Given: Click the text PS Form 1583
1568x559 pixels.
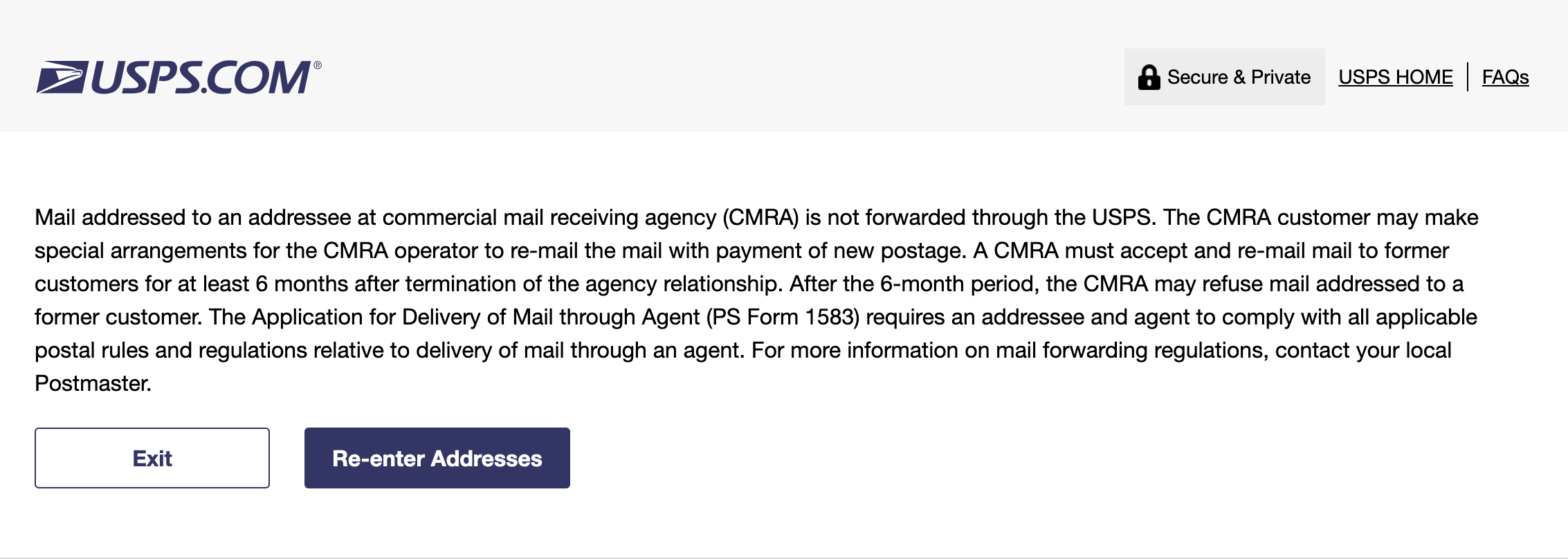Looking at the screenshot, I should coord(783,317).
